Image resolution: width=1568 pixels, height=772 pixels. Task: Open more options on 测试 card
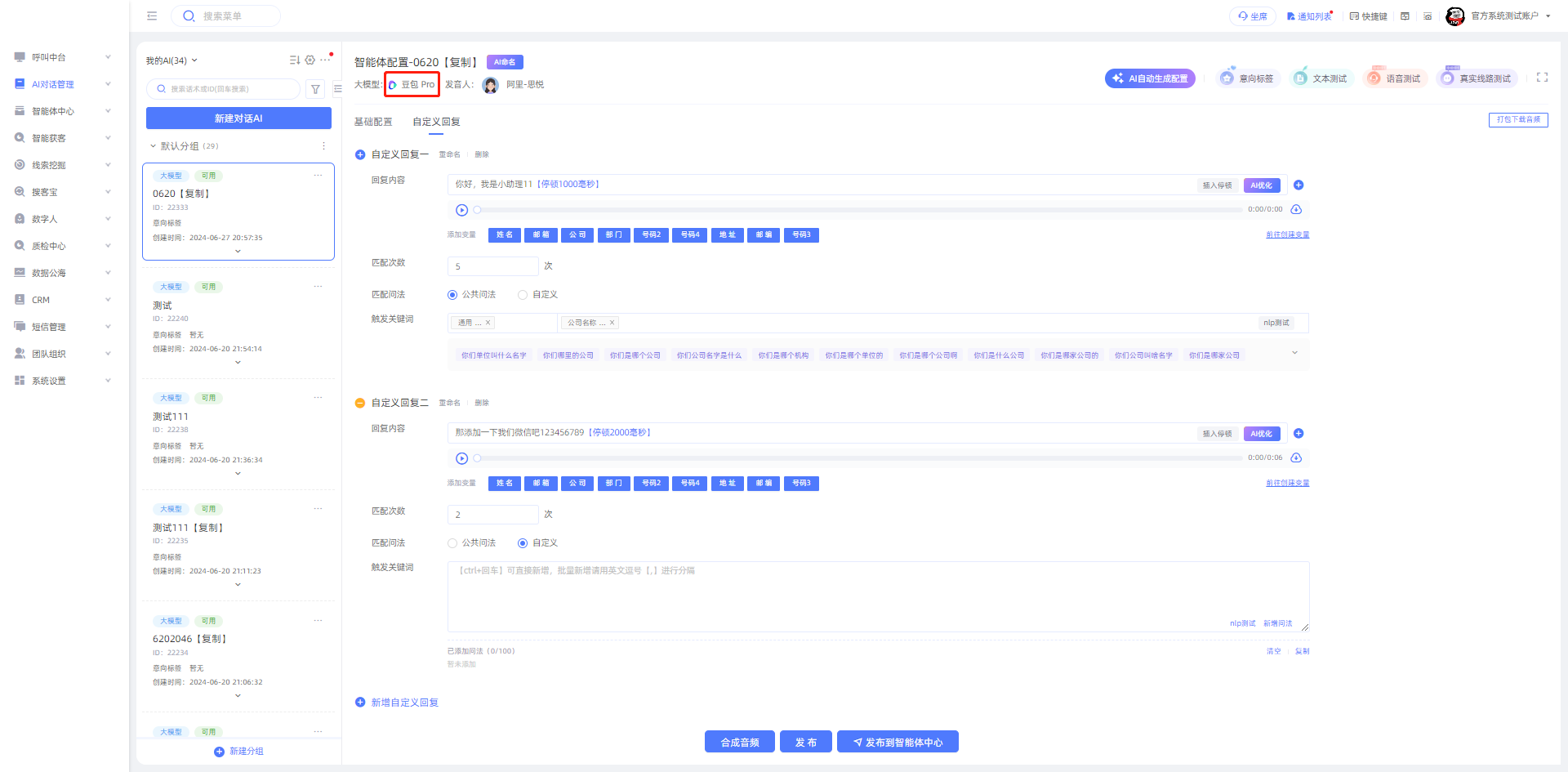(x=318, y=287)
